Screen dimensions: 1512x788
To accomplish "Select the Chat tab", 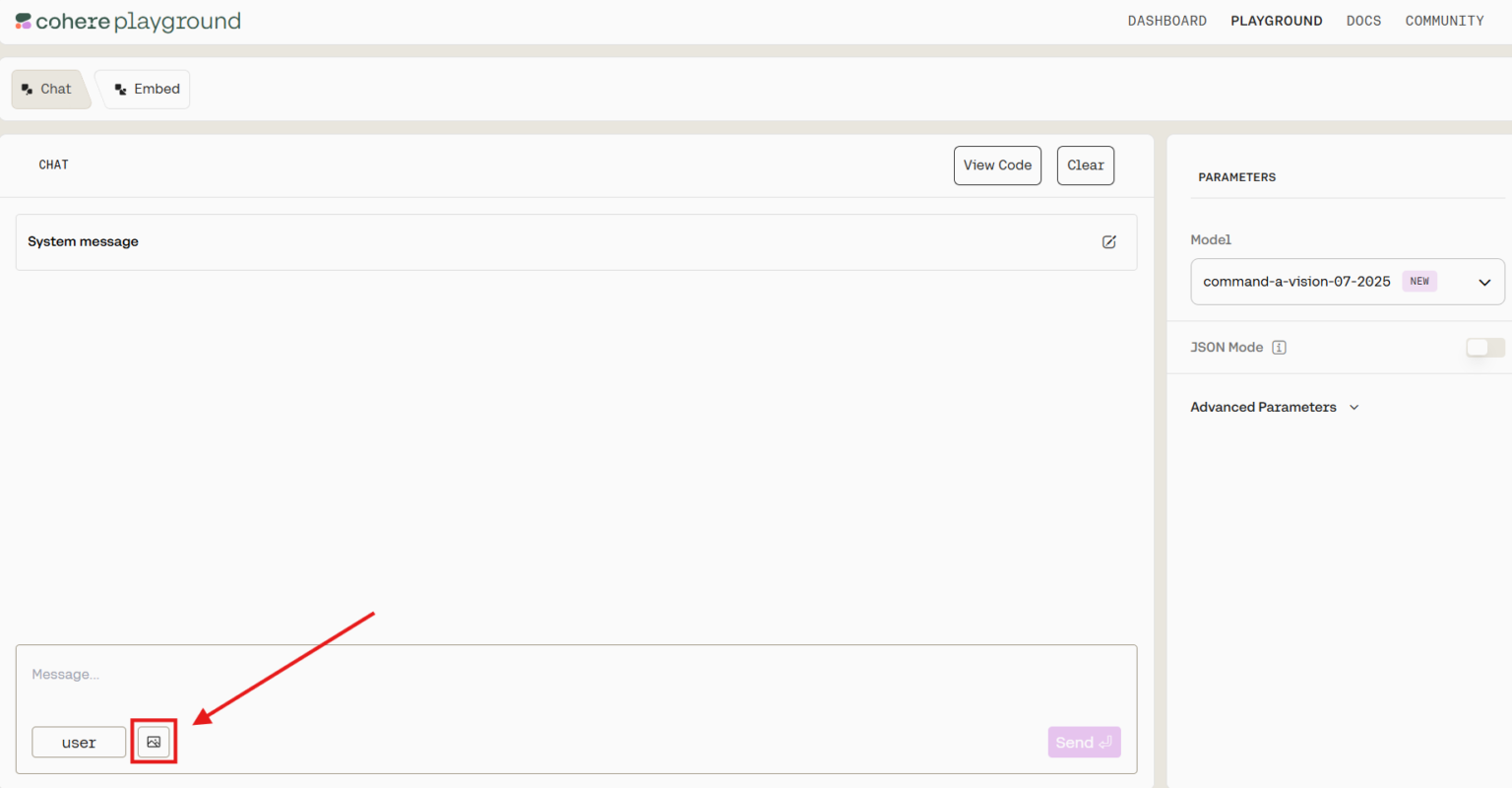I will (47, 88).
